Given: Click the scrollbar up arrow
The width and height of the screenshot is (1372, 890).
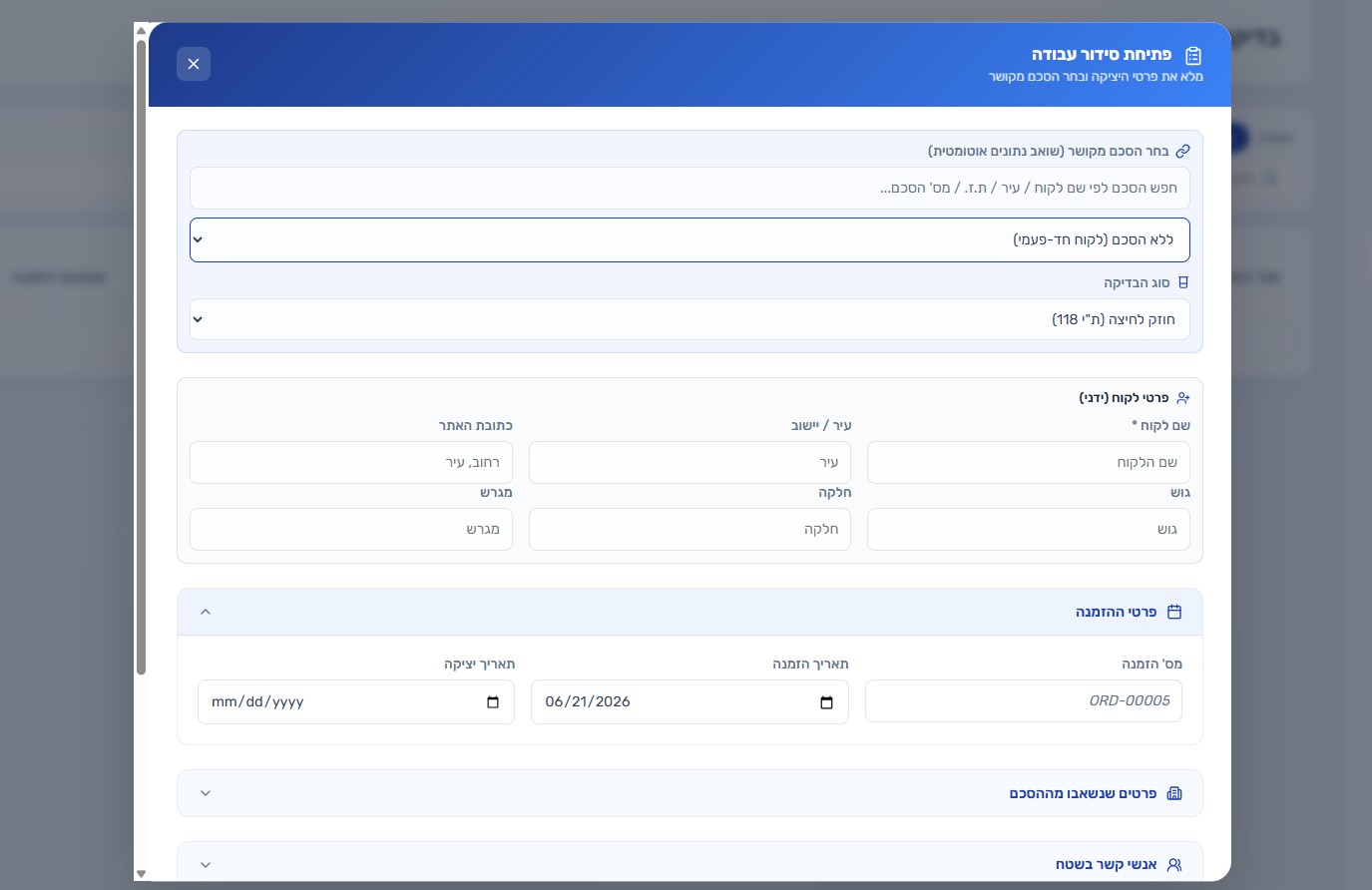Looking at the screenshot, I should coord(141,30).
